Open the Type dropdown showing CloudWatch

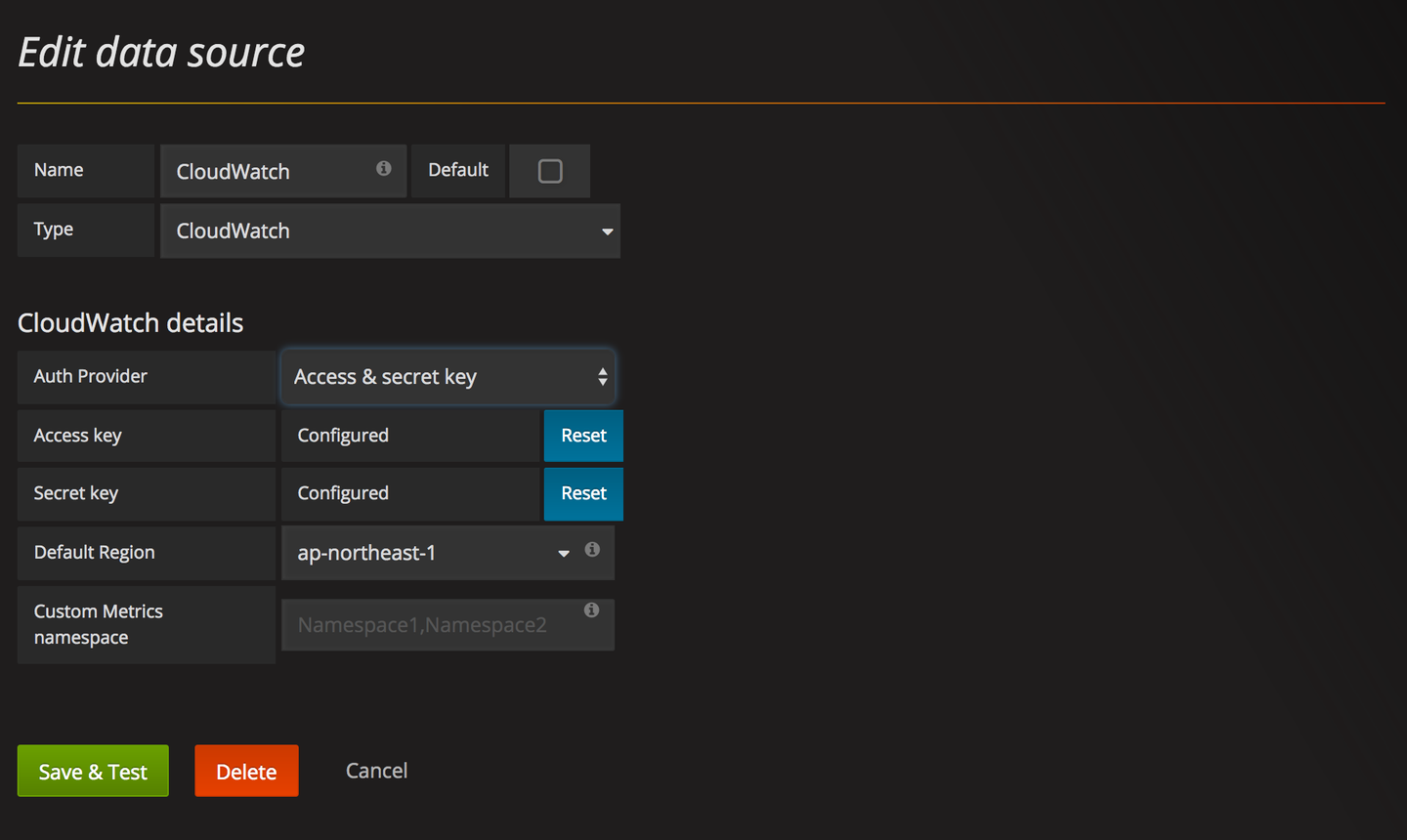(x=390, y=231)
